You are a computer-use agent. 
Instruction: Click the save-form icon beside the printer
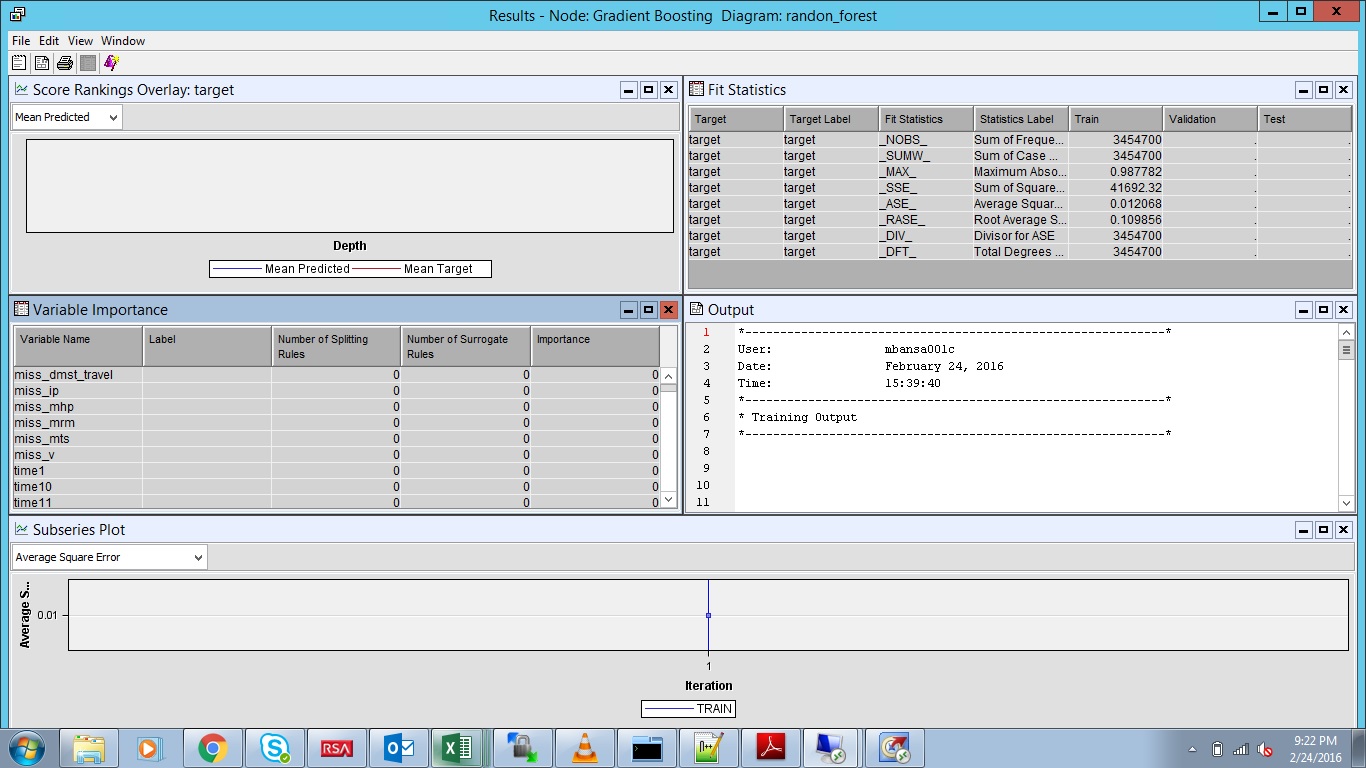[42, 63]
